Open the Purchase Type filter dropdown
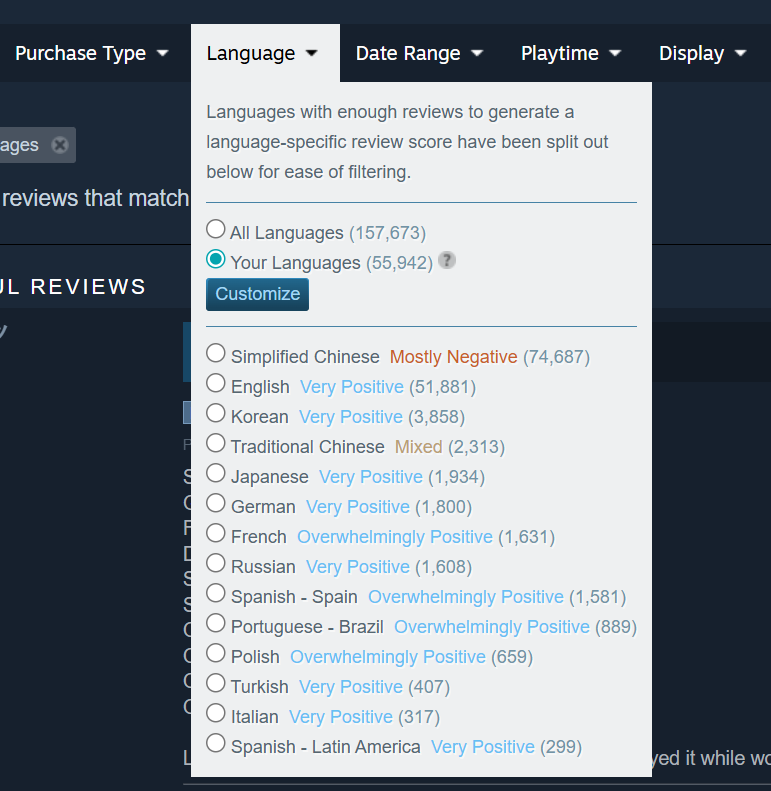This screenshot has height=791, width=771. click(x=91, y=53)
